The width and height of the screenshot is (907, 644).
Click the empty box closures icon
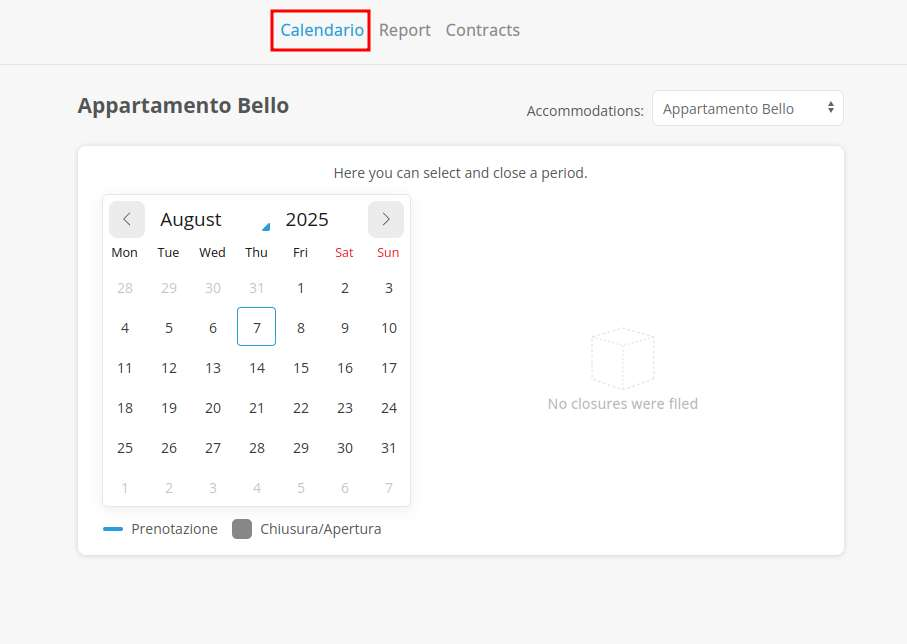click(622, 358)
